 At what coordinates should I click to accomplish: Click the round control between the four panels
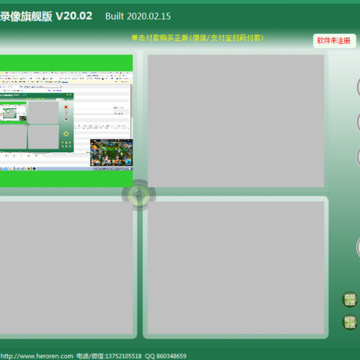coord(139,195)
